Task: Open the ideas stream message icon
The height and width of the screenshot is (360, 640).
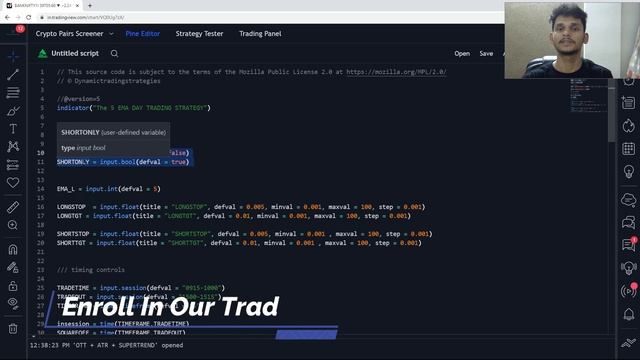Action: (629, 245)
